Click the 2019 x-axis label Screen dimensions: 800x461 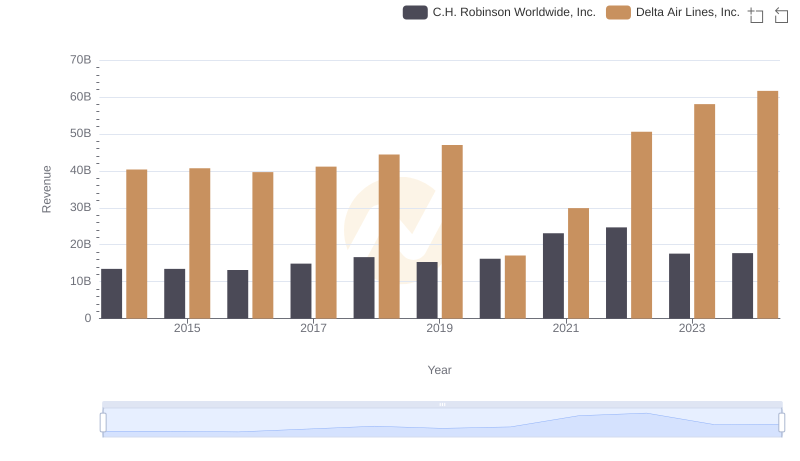click(440, 328)
